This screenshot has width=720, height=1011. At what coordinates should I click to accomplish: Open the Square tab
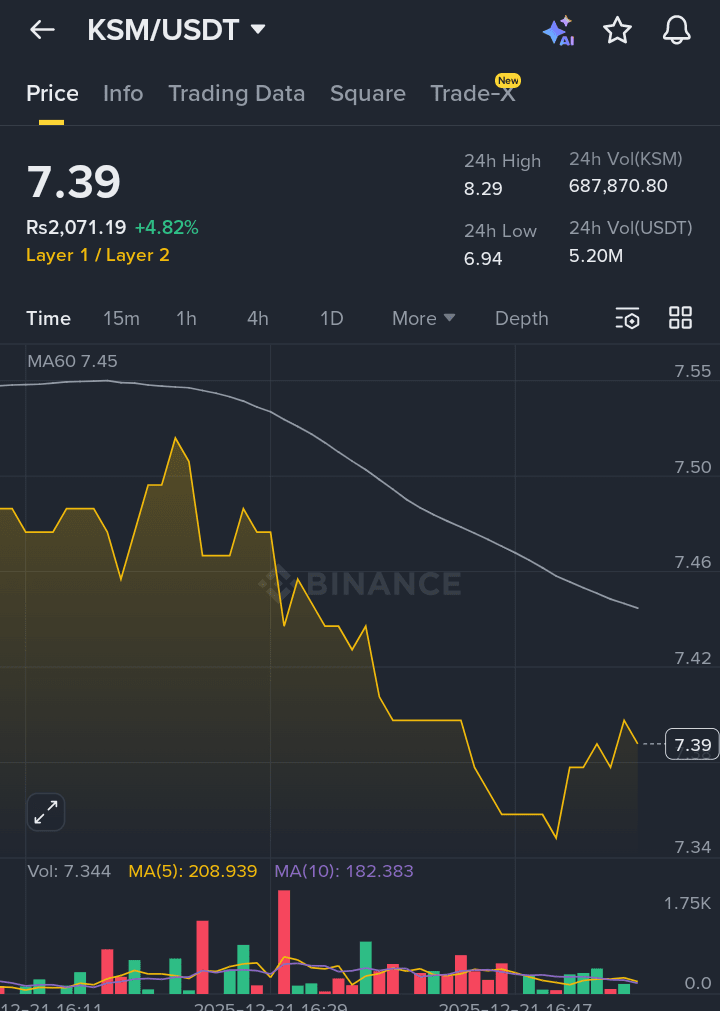[367, 93]
